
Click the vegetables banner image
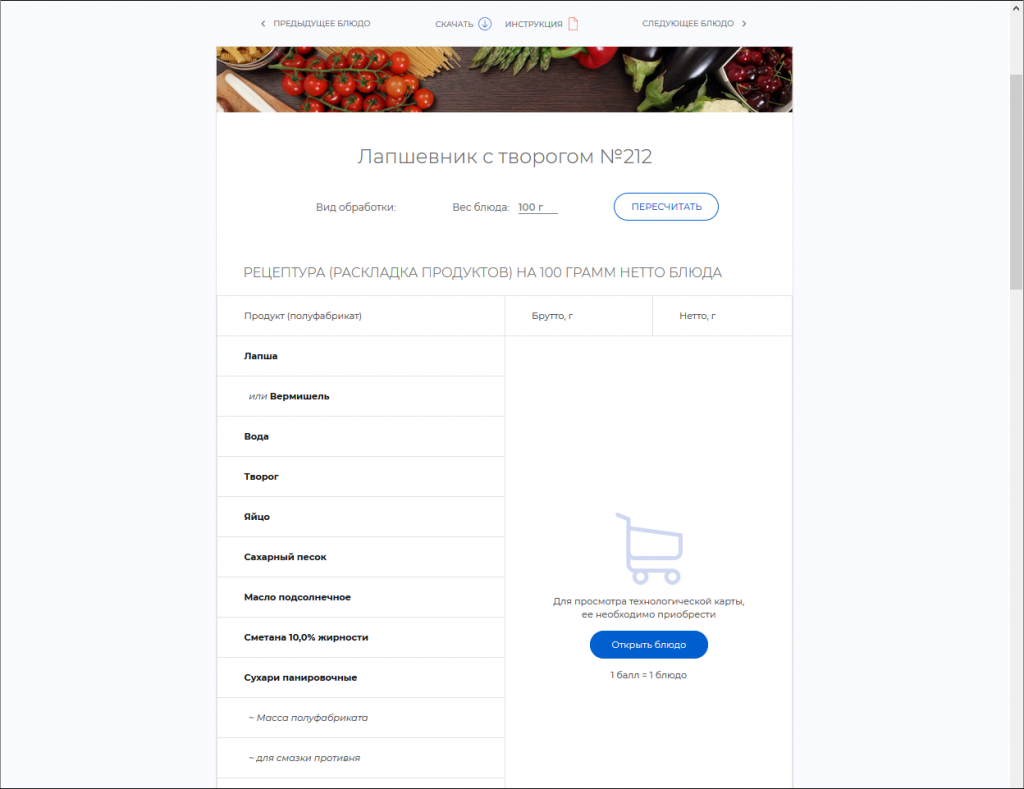[504, 79]
